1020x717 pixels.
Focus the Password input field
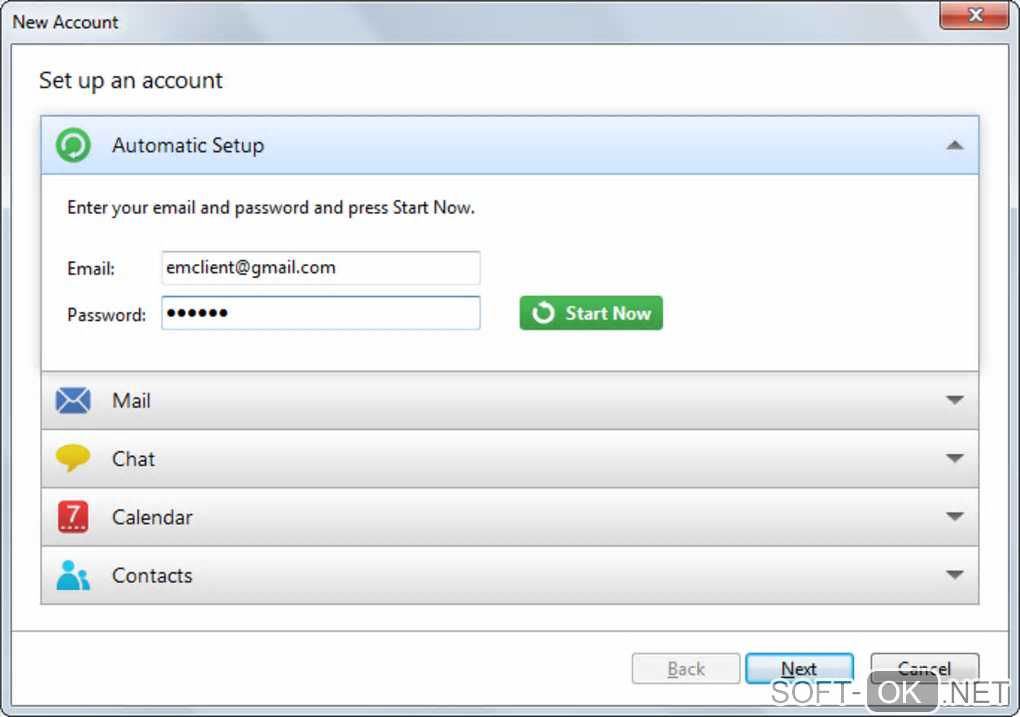pyautogui.click(x=320, y=314)
